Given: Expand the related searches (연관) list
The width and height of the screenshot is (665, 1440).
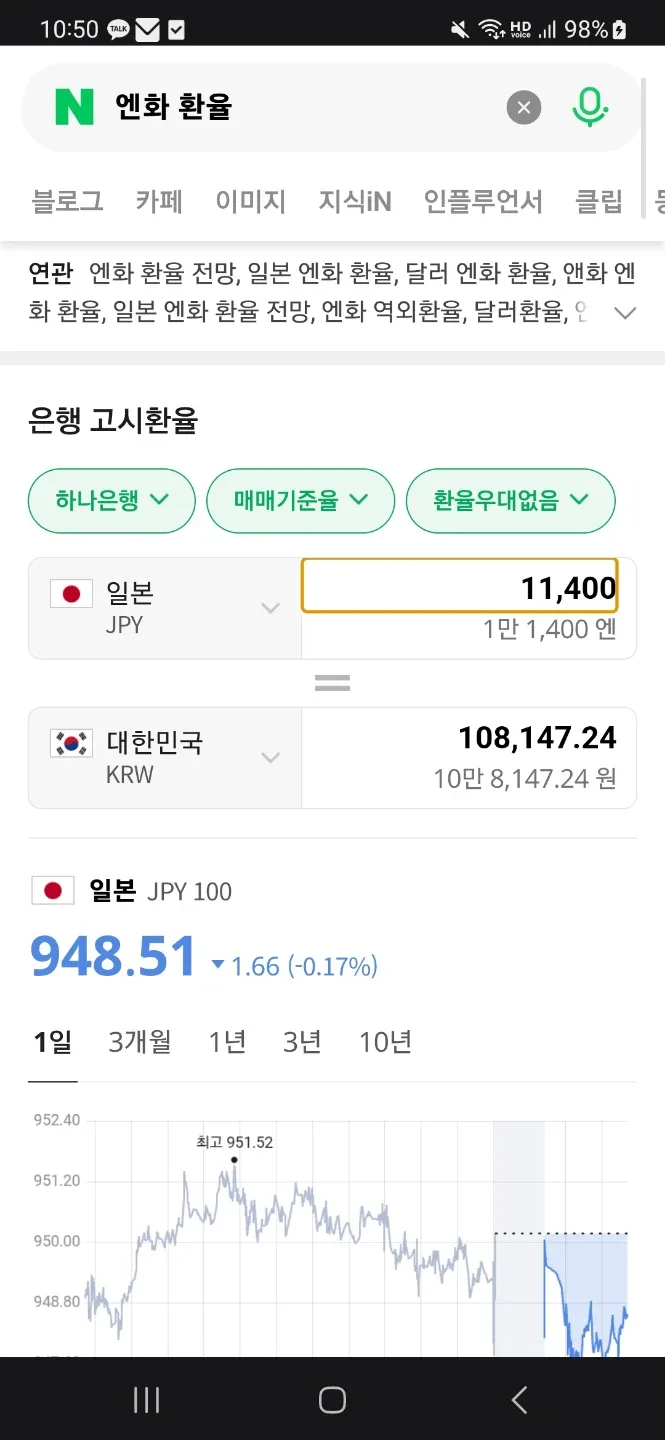Looking at the screenshot, I should click(x=625, y=313).
